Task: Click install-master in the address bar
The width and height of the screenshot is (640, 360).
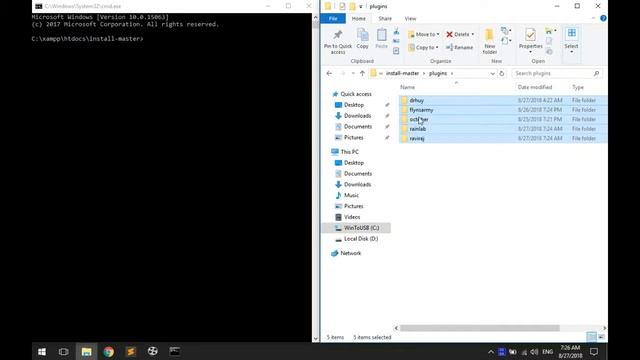Action: click(x=402, y=73)
